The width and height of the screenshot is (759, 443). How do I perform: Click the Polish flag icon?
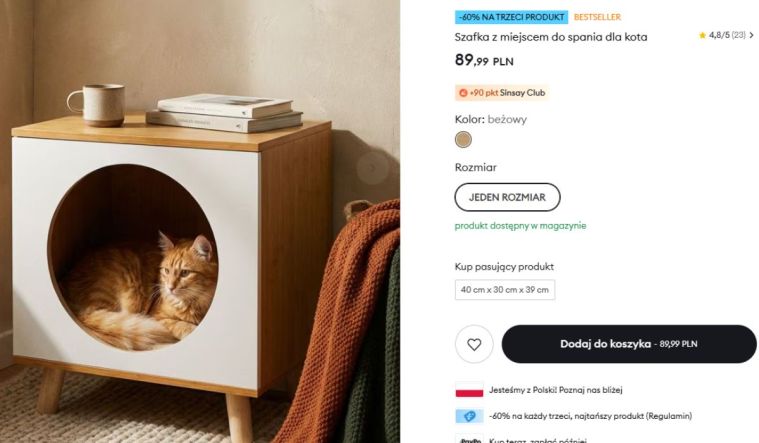[x=469, y=390]
